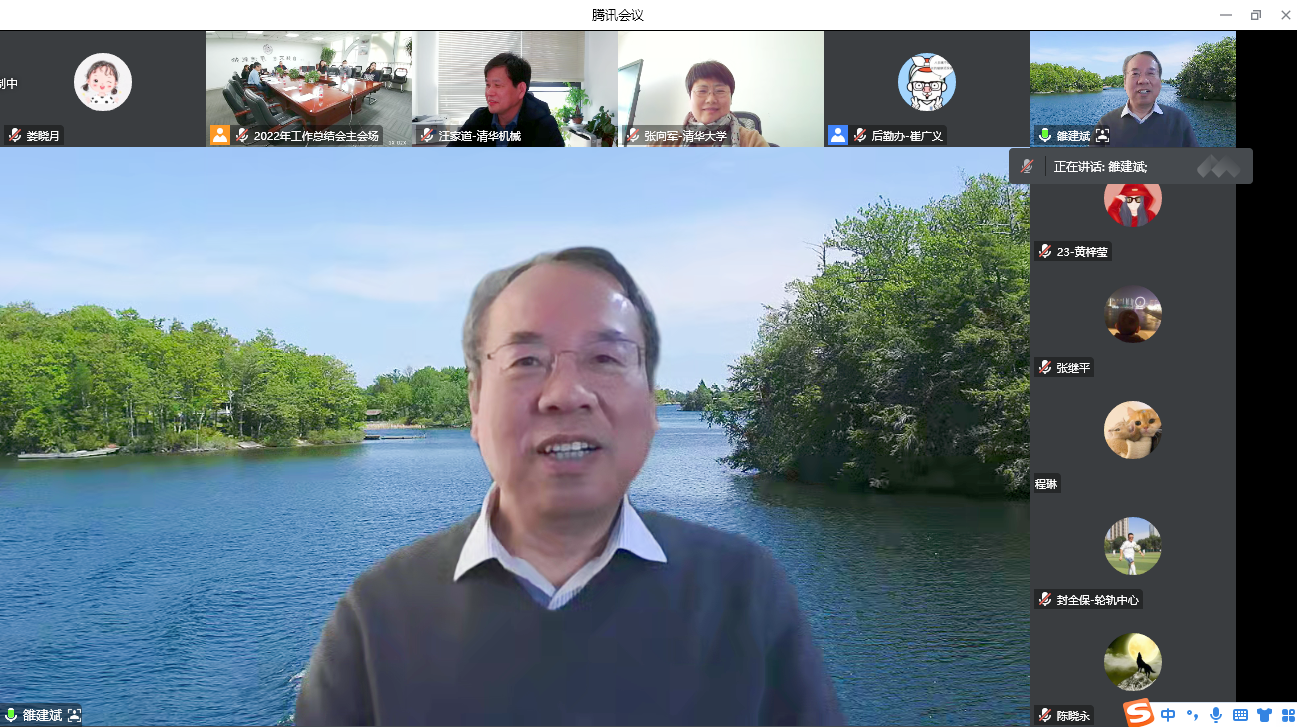Click the screen icon after 雒建斌 in top tile

pos(1102,135)
